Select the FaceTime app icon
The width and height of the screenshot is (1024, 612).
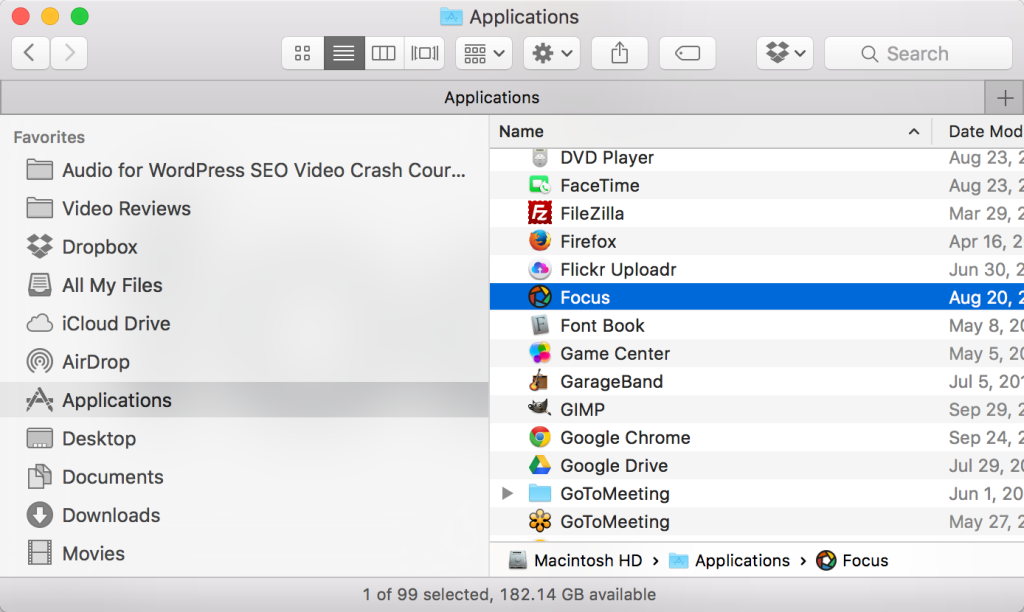coord(539,185)
